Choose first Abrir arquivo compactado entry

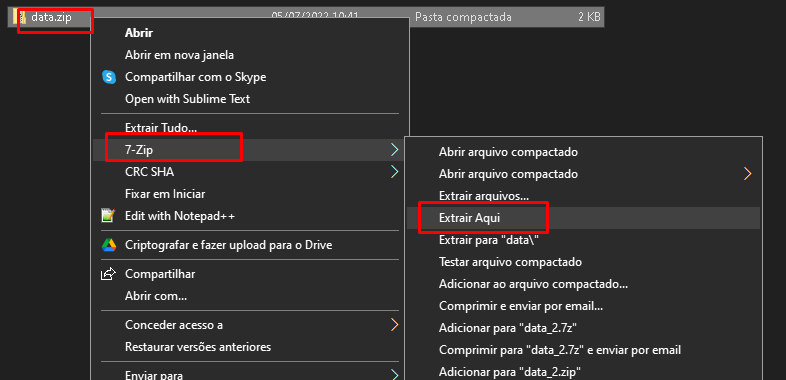[508, 152]
